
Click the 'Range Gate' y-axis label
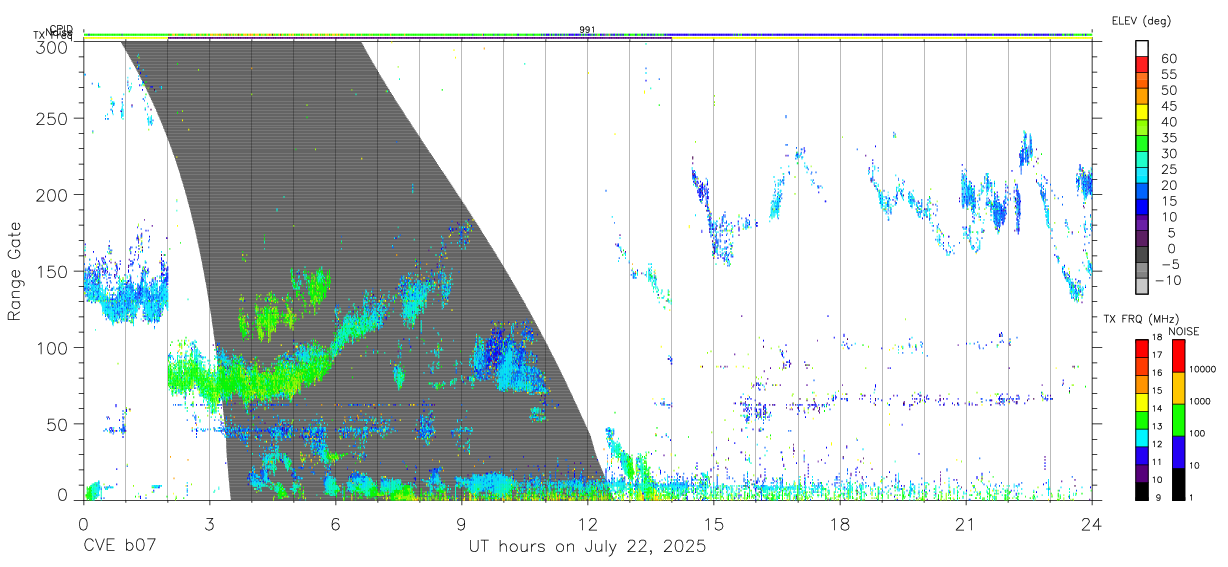[15, 271]
